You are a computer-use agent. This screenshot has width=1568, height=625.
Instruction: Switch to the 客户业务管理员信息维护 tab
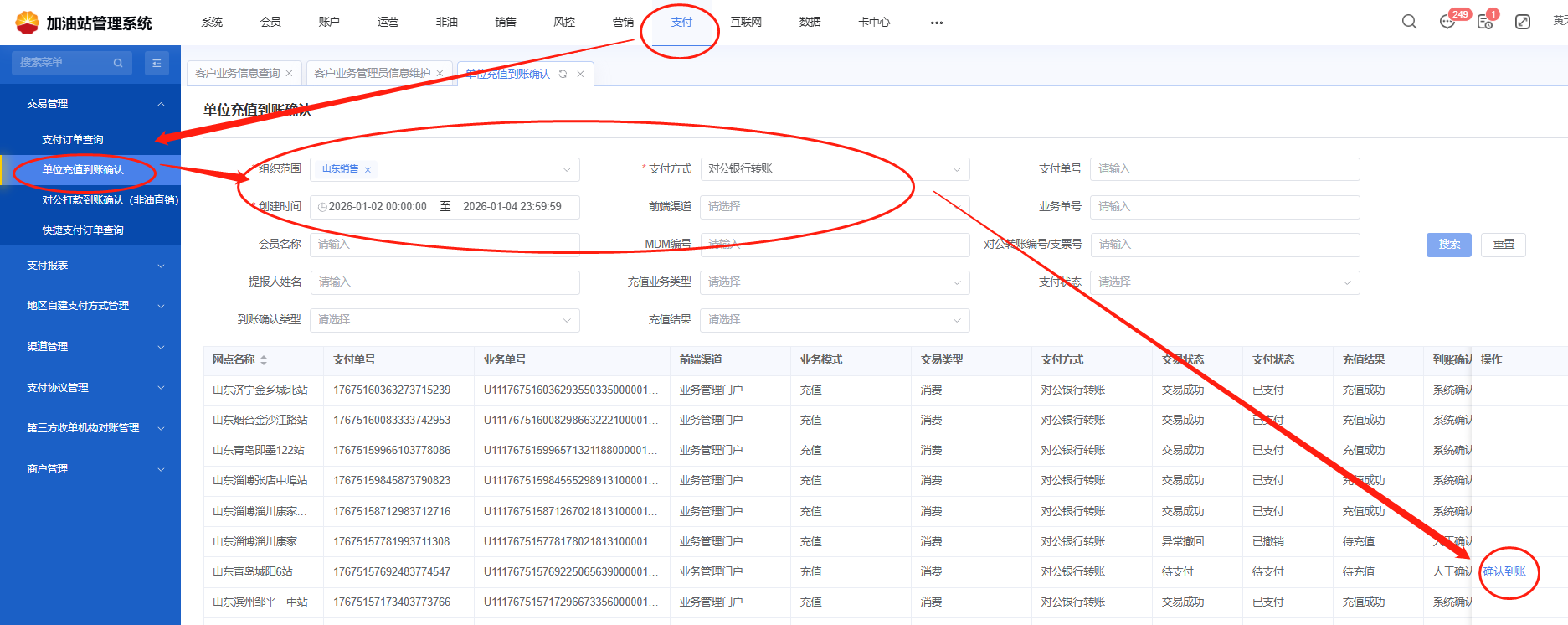372,74
